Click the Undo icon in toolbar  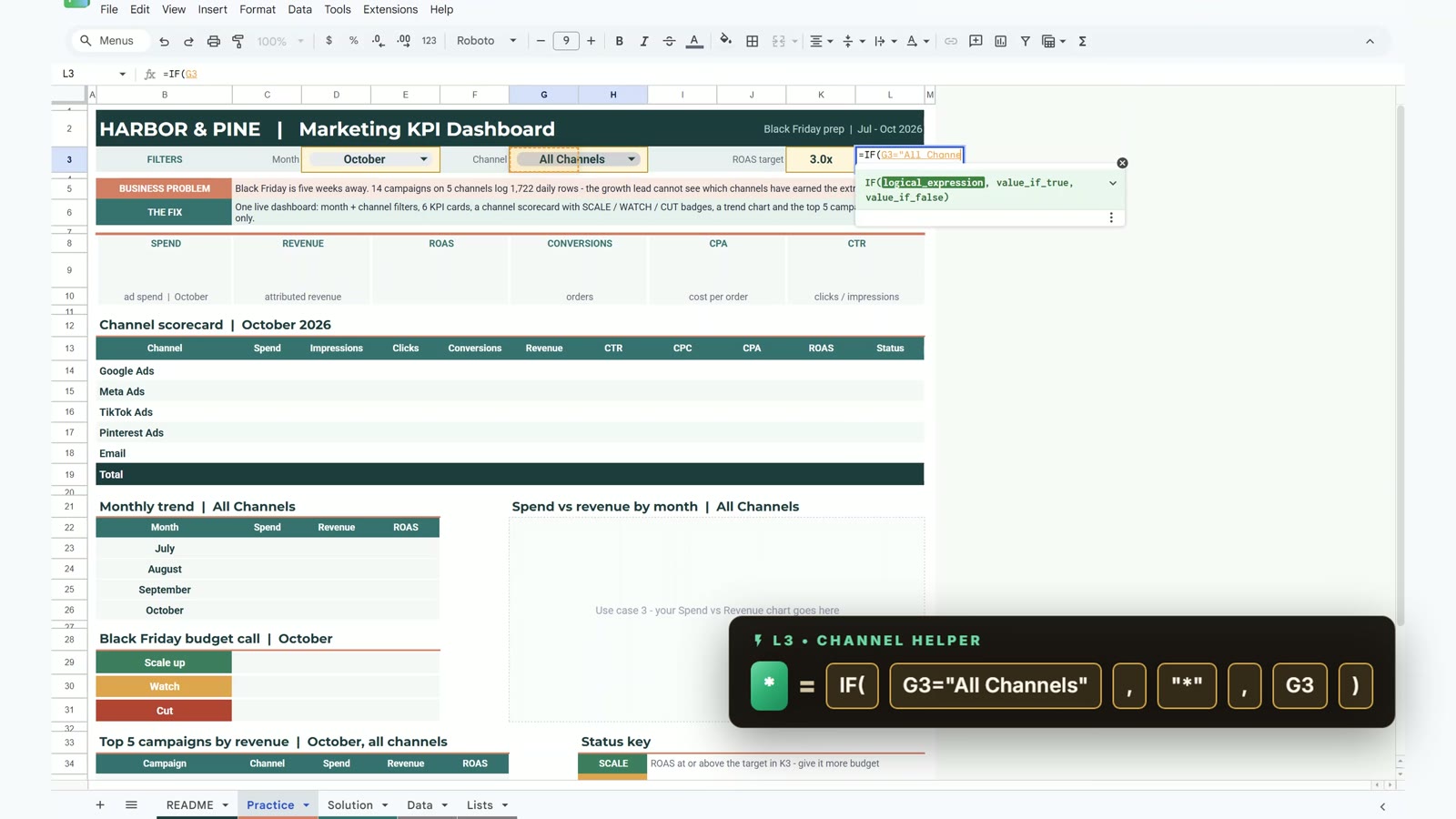[x=164, y=41]
